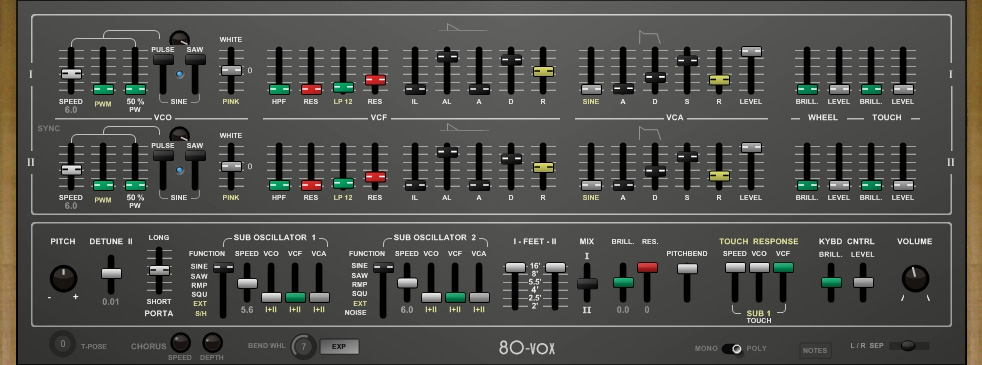Screen dimensions: 982x365
Task: Open Sub Oscillator 1 VCF I+II selector
Action: (x=295, y=309)
